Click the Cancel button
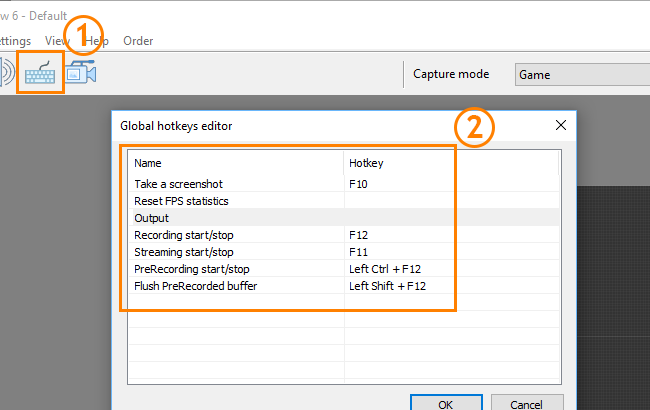 [526, 403]
